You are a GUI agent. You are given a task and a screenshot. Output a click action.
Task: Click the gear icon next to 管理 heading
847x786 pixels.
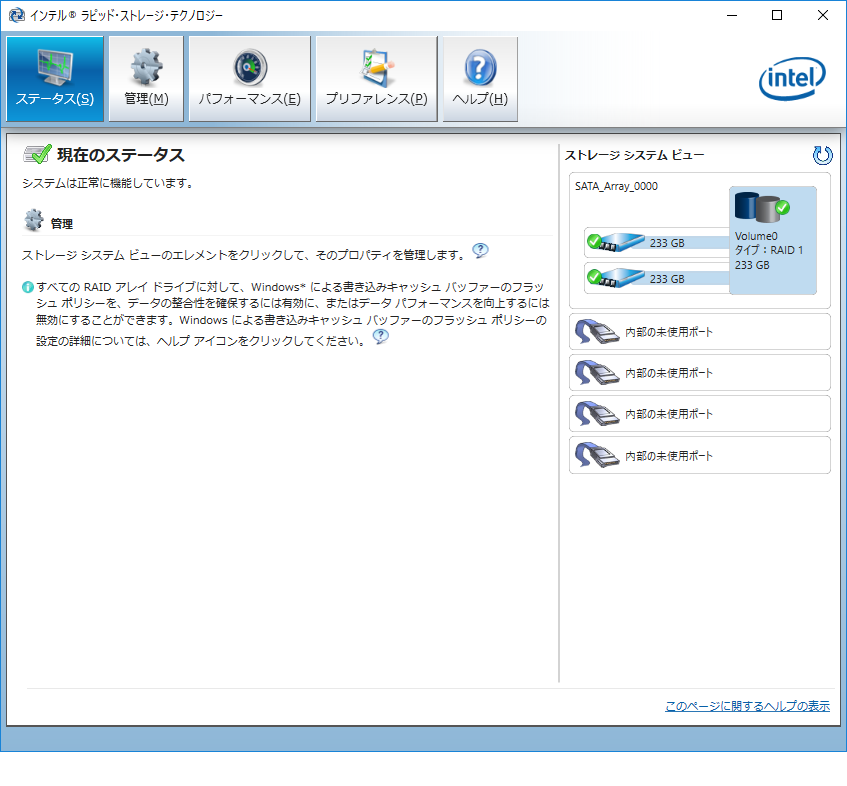coord(33,220)
